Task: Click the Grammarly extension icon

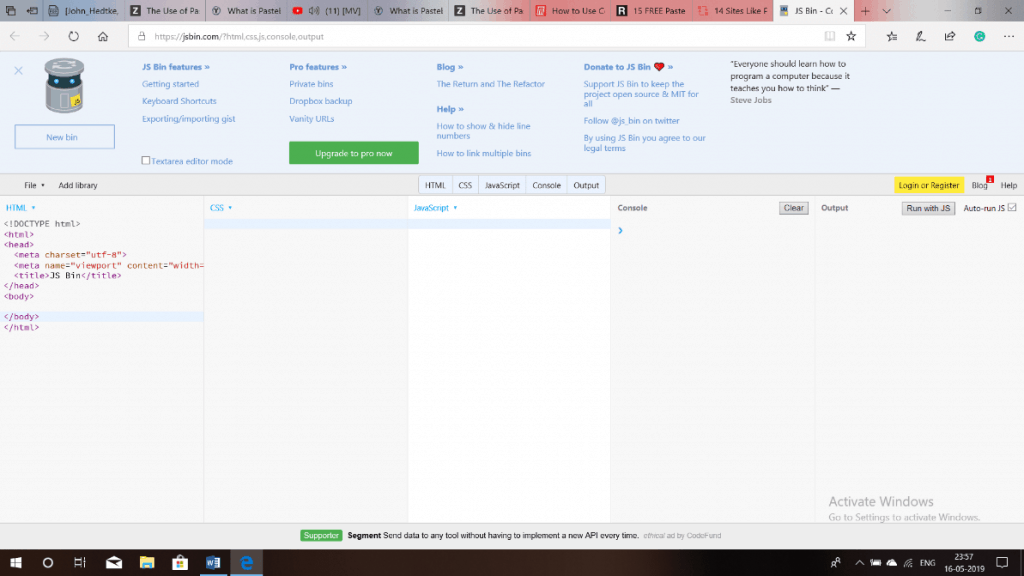Action: 978,37
